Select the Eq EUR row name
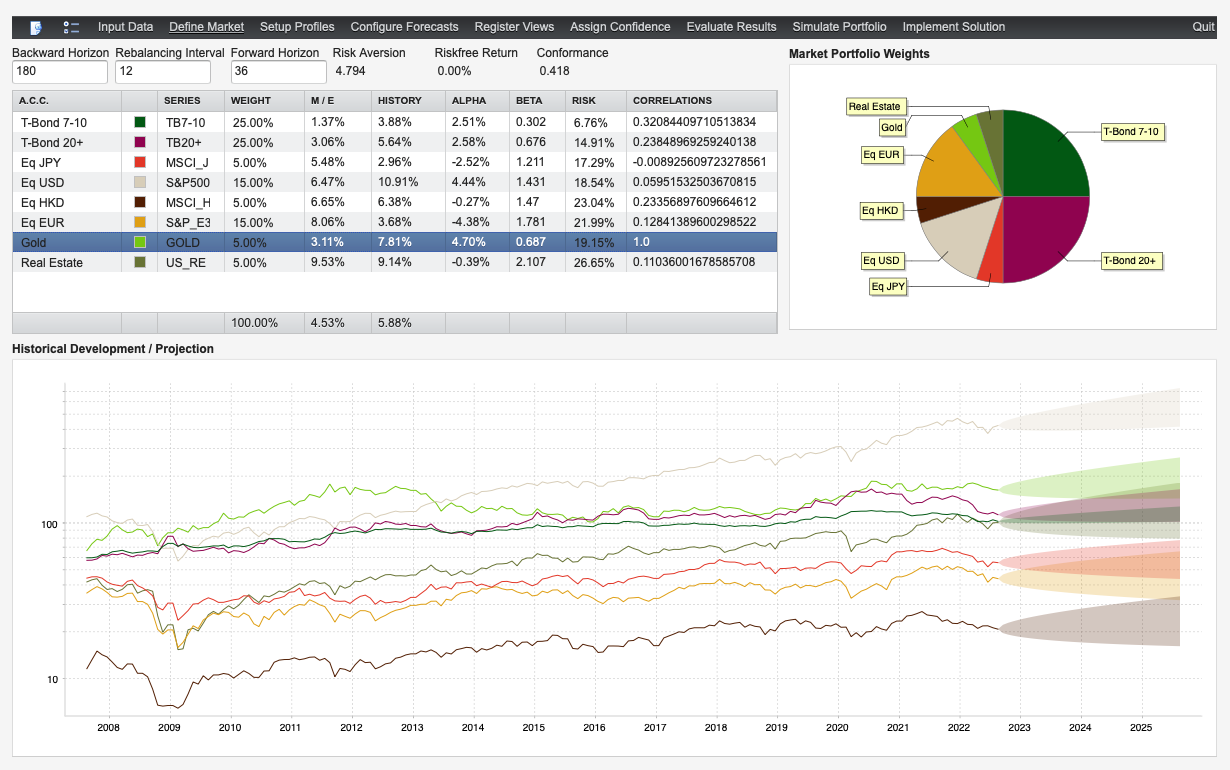1230x770 pixels. (42, 222)
